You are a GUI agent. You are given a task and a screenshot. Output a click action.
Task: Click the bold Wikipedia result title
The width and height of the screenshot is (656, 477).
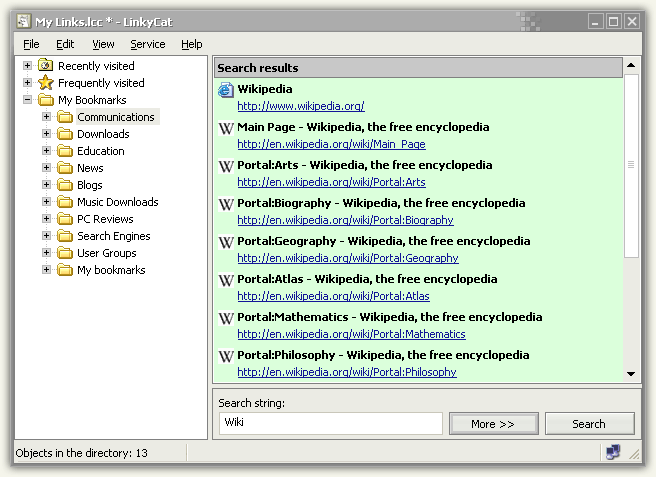(x=265, y=89)
